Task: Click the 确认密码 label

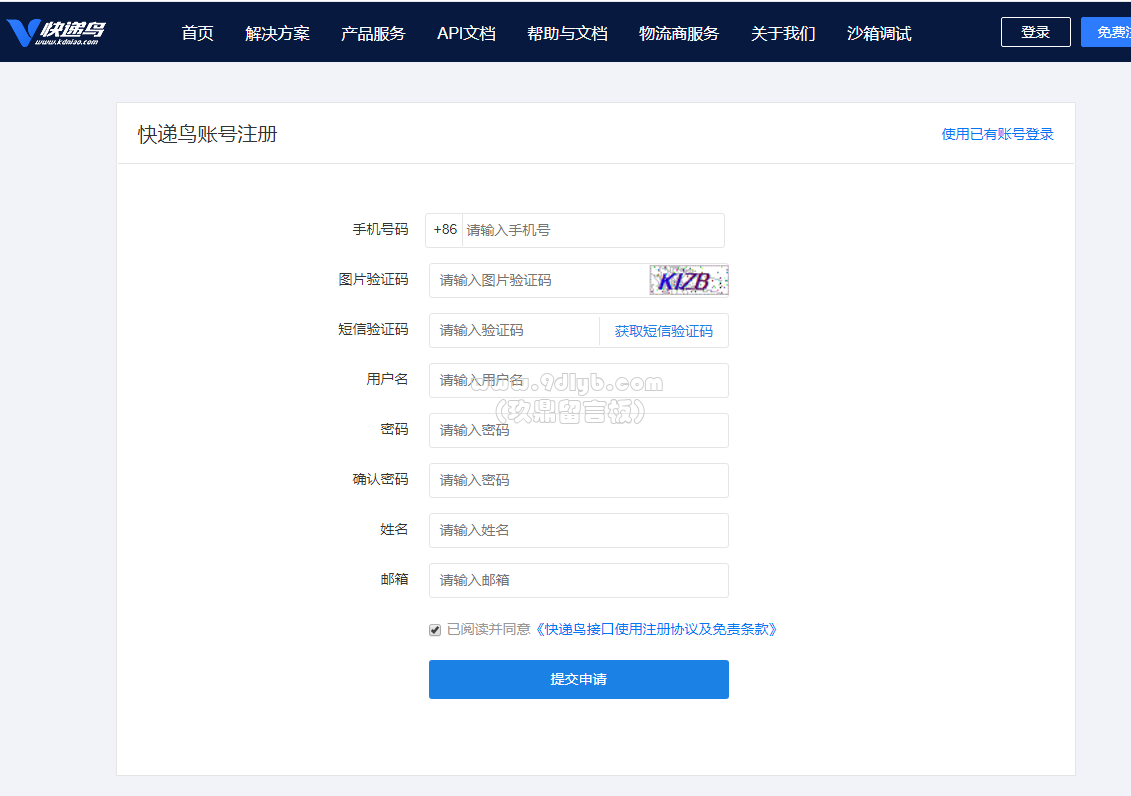Action: (380, 479)
